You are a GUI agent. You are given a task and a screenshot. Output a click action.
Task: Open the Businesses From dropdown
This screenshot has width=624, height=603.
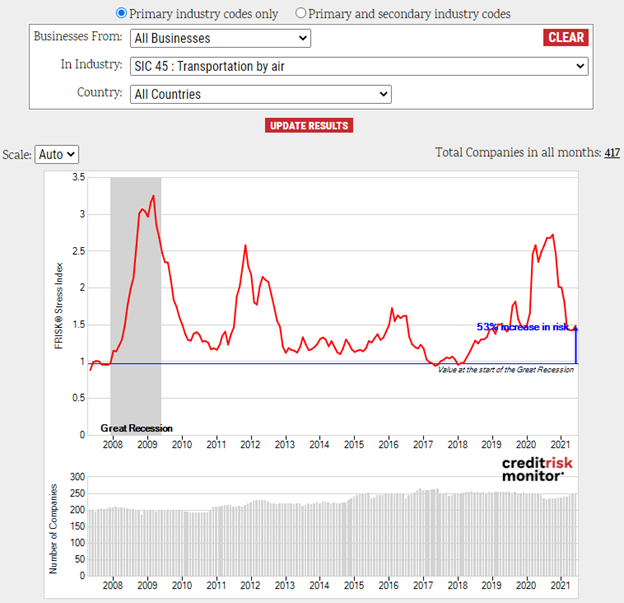(x=220, y=38)
